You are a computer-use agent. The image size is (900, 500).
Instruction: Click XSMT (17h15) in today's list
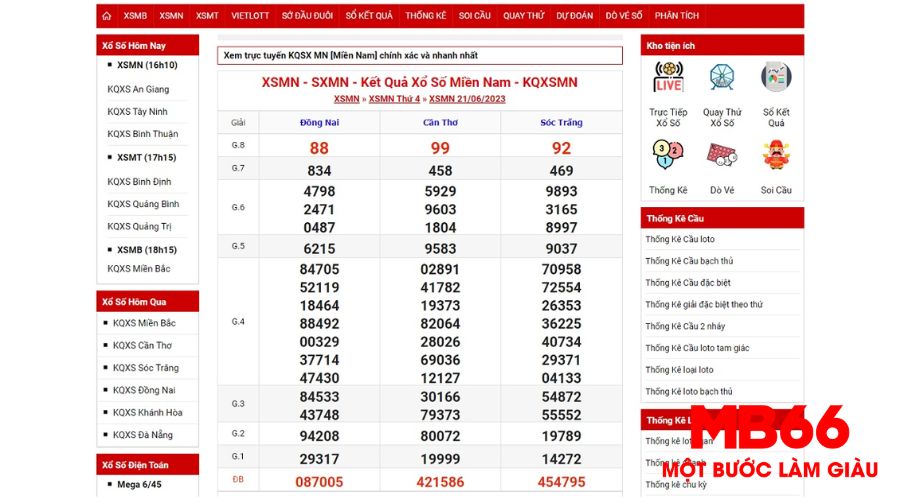[x=146, y=158]
